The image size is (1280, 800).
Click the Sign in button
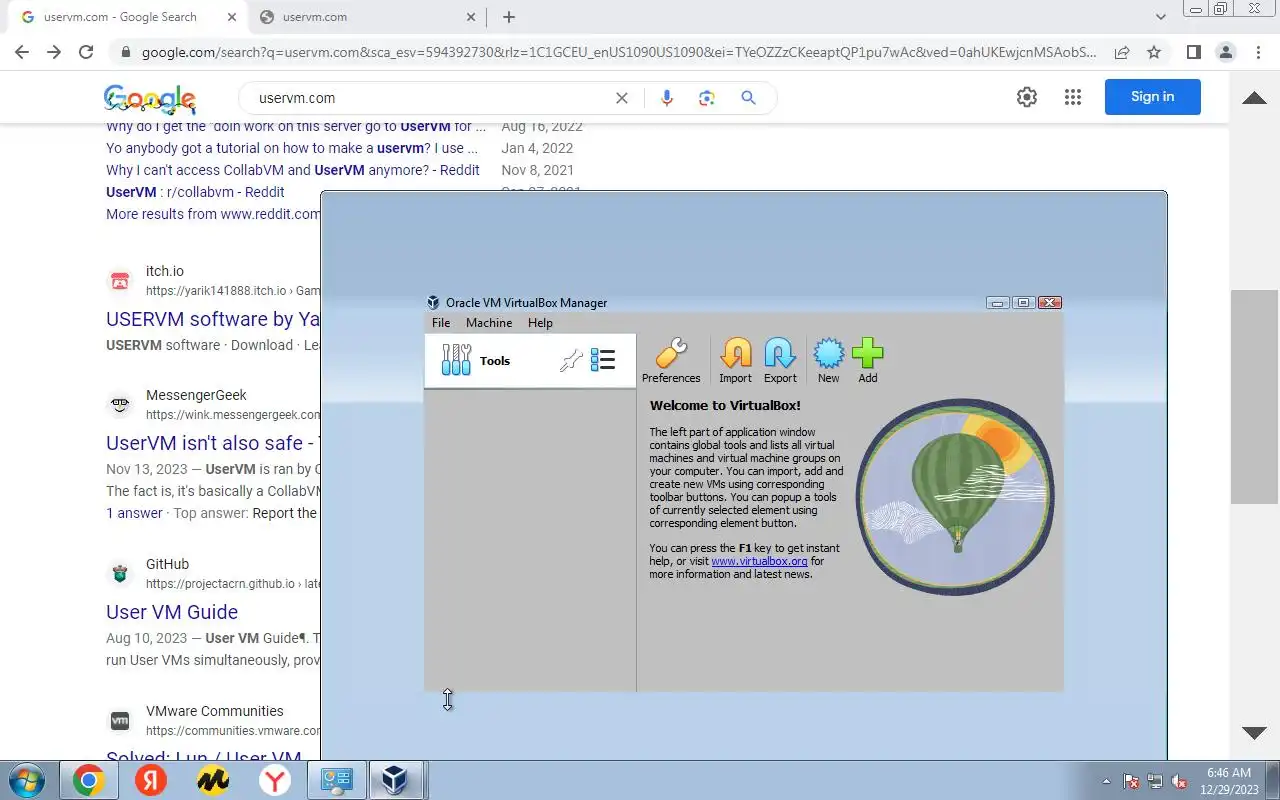pyautogui.click(x=1152, y=97)
